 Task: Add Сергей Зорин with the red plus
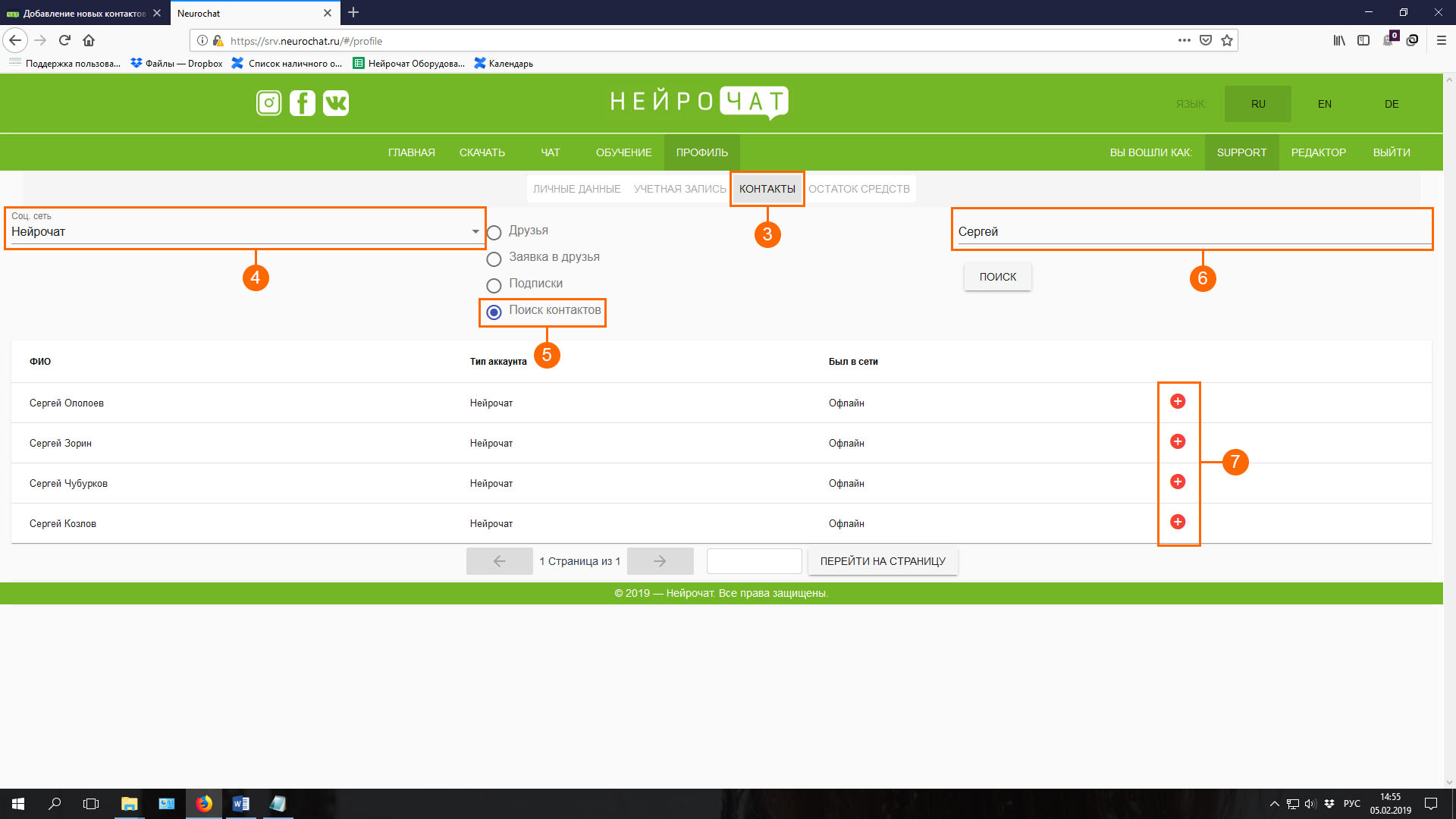tap(1178, 441)
